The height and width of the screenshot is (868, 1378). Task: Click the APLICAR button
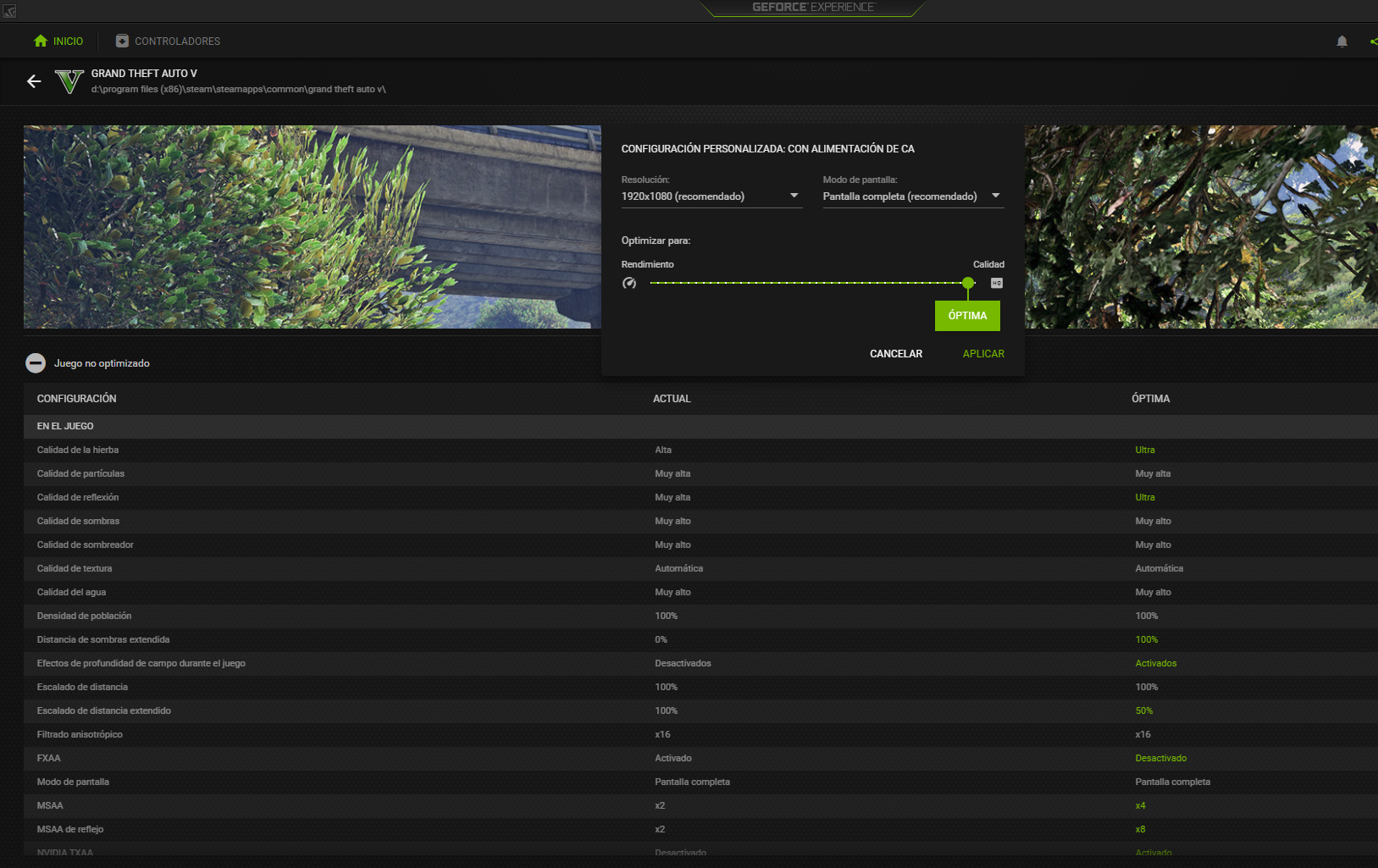pos(983,354)
